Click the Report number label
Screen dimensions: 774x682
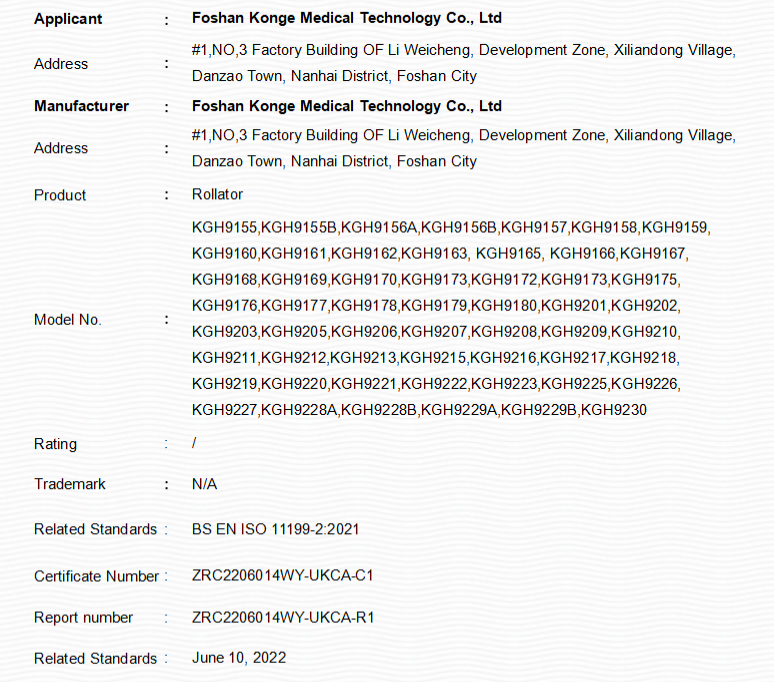coord(83,618)
